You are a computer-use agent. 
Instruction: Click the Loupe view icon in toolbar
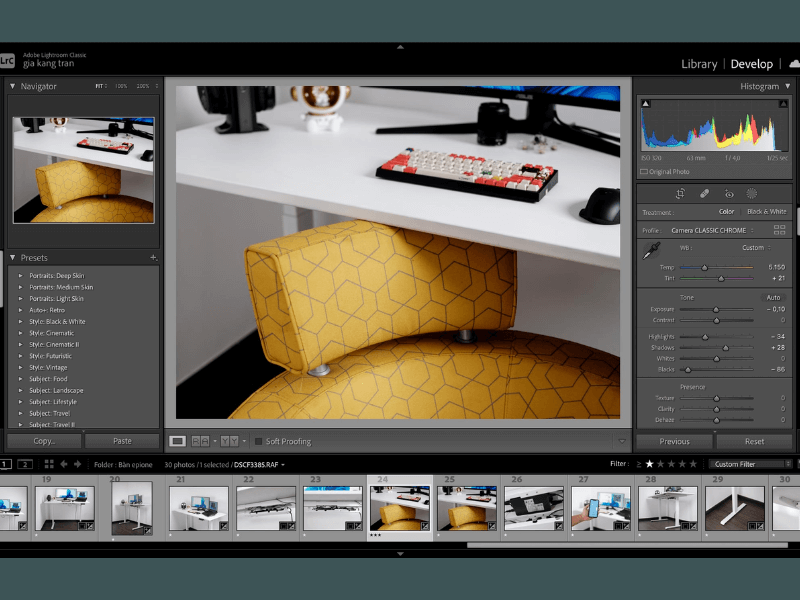coord(177,441)
